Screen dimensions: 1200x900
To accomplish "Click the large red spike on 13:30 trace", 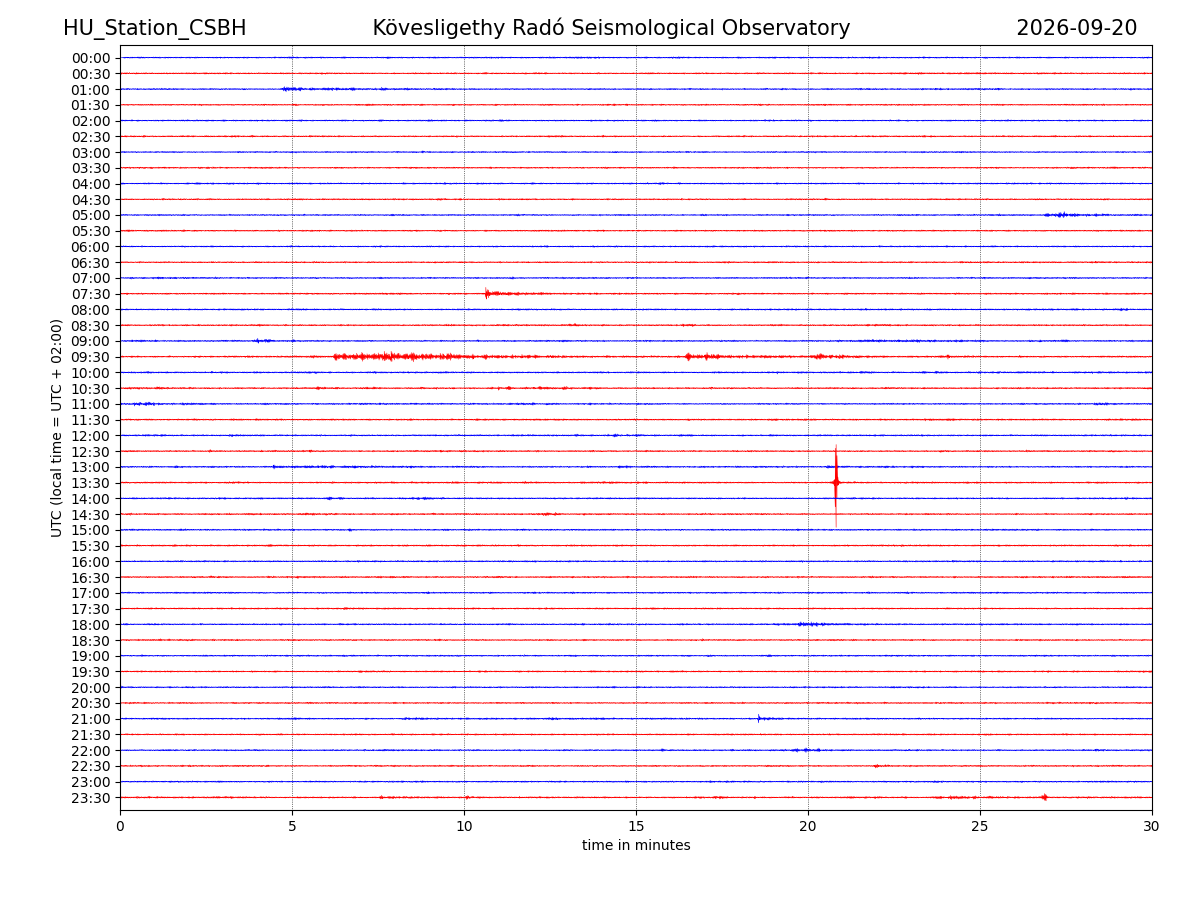I will (x=836, y=483).
